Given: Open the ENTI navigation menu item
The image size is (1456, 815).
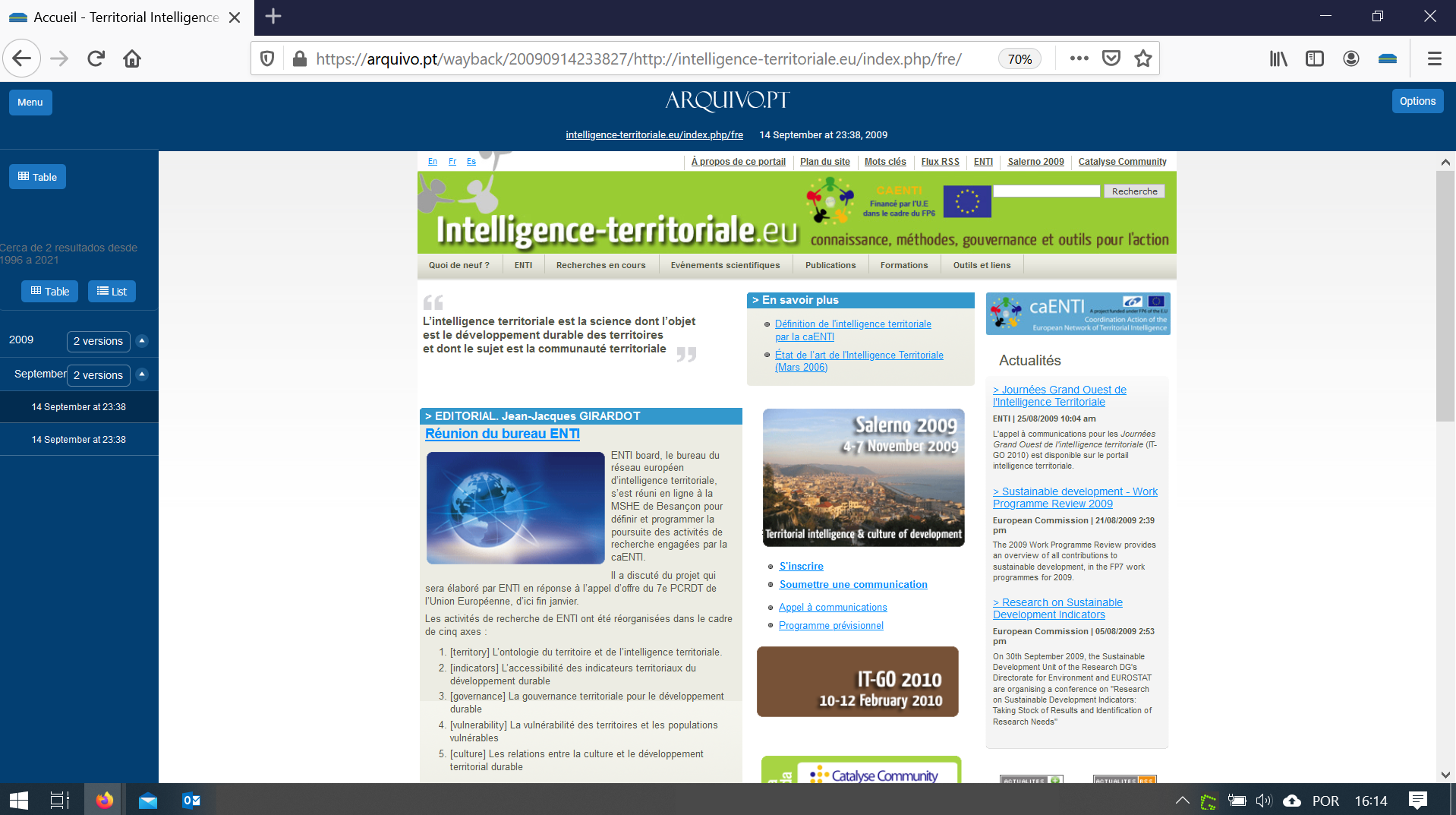Looking at the screenshot, I should (523, 265).
